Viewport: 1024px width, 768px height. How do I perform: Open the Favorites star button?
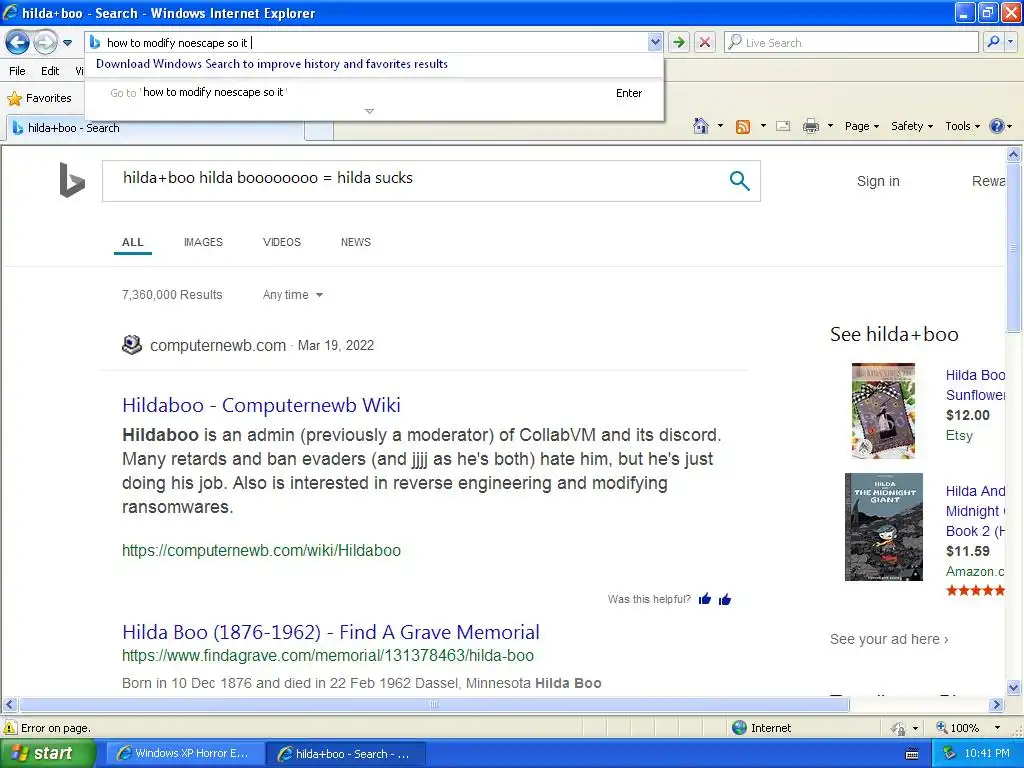coord(39,98)
